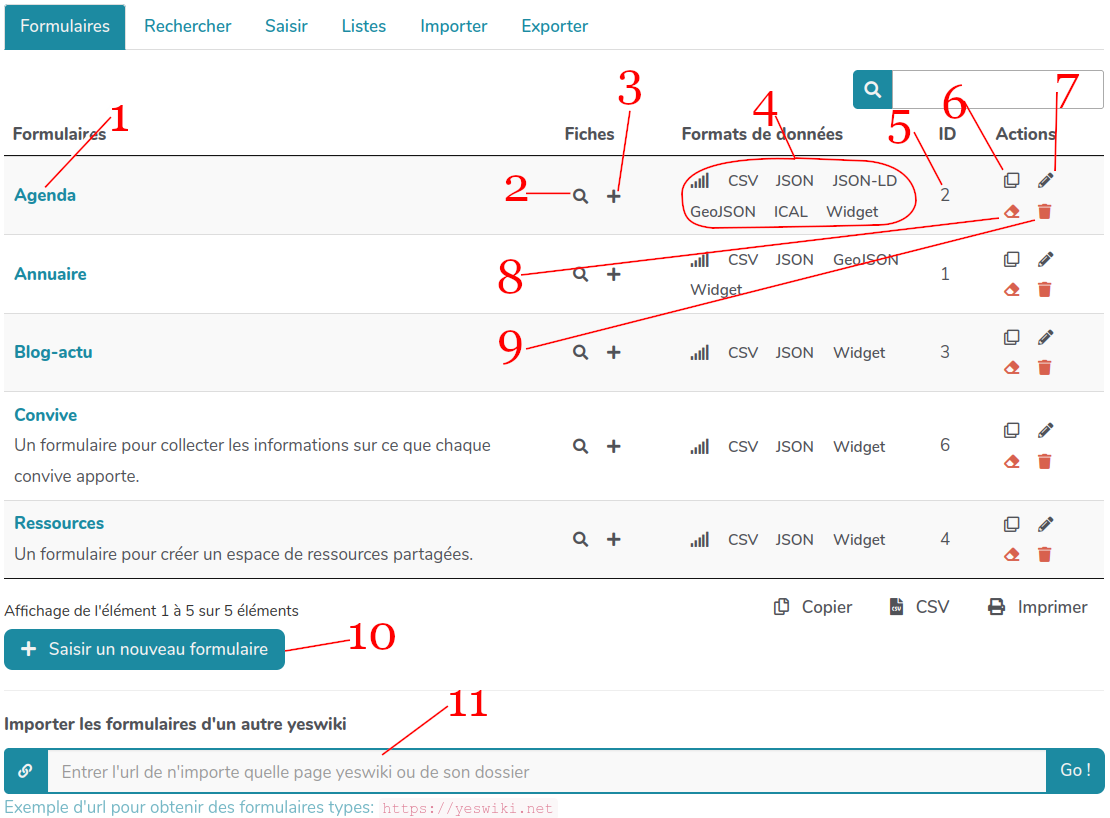Screen dimensions: 1110x818
Task: Open the Agenda form link
Action: coord(45,195)
